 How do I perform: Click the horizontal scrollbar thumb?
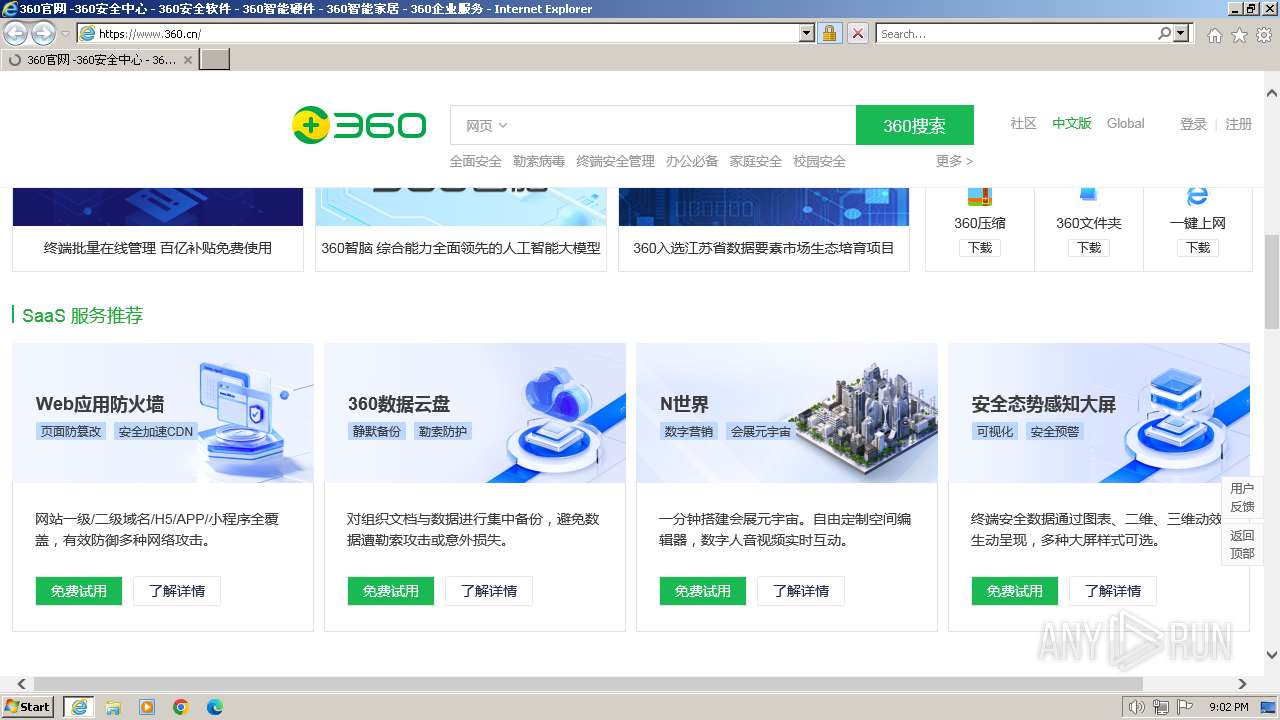pos(588,684)
